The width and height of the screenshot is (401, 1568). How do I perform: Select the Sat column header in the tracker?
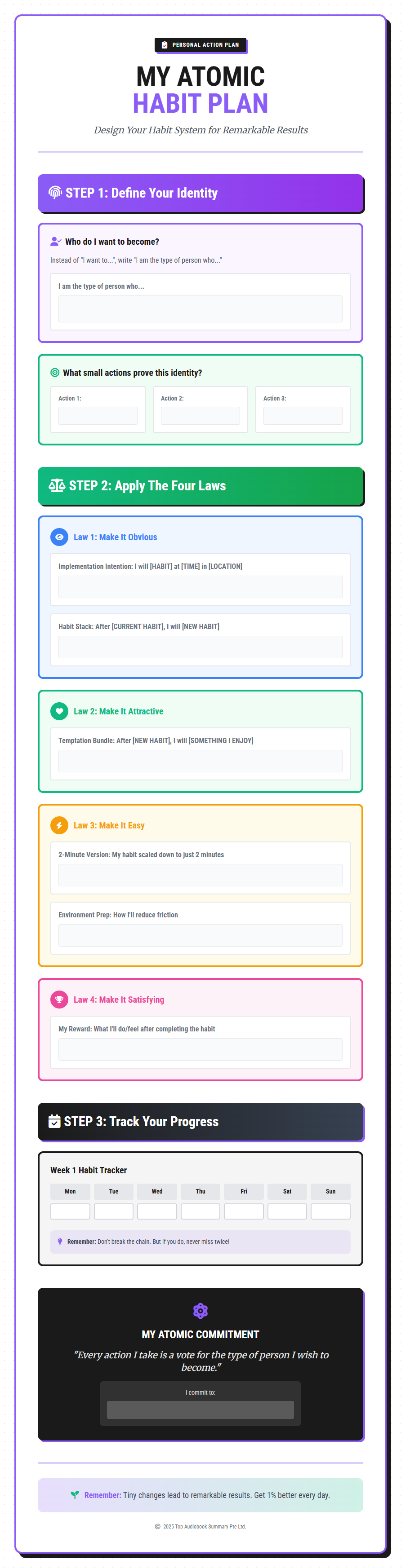tap(287, 1191)
